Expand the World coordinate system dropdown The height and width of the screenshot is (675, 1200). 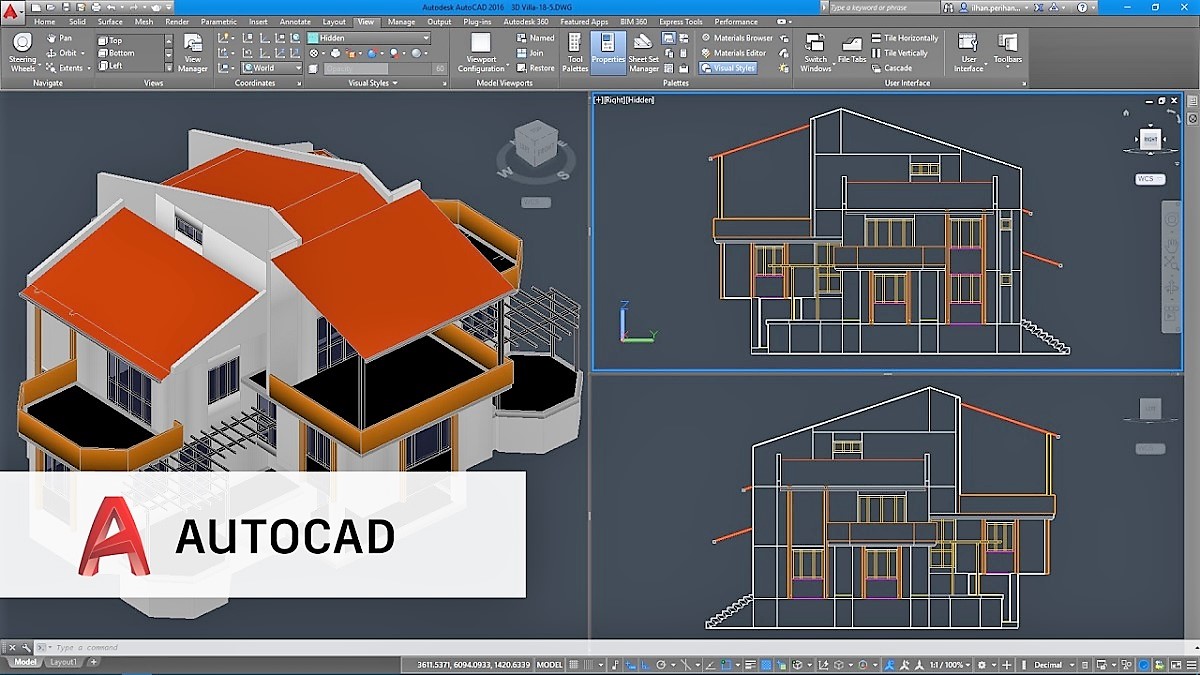point(271,68)
